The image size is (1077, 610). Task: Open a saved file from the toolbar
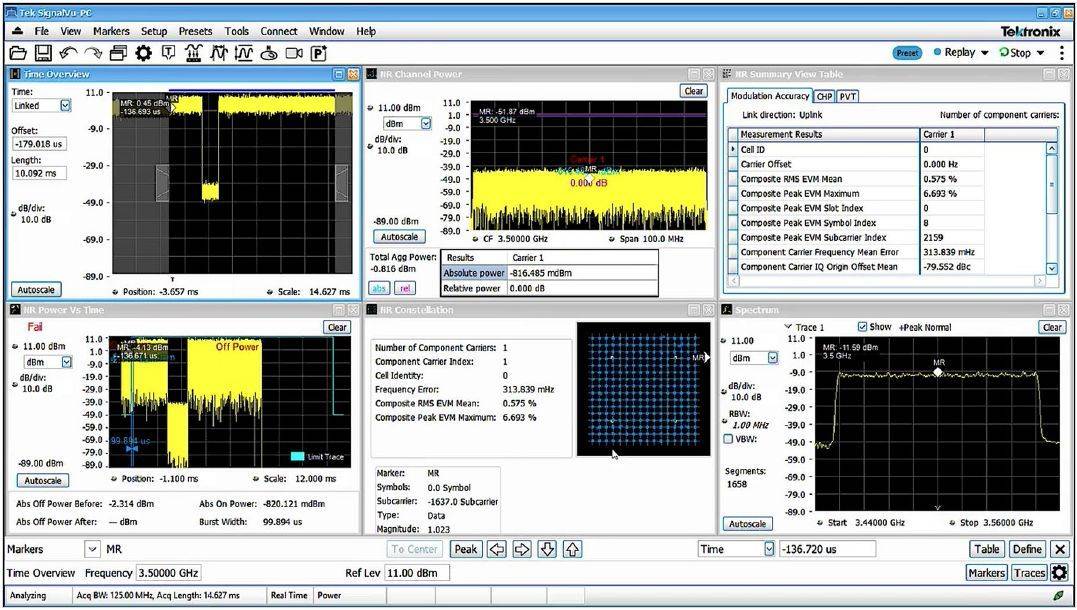coord(17,53)
